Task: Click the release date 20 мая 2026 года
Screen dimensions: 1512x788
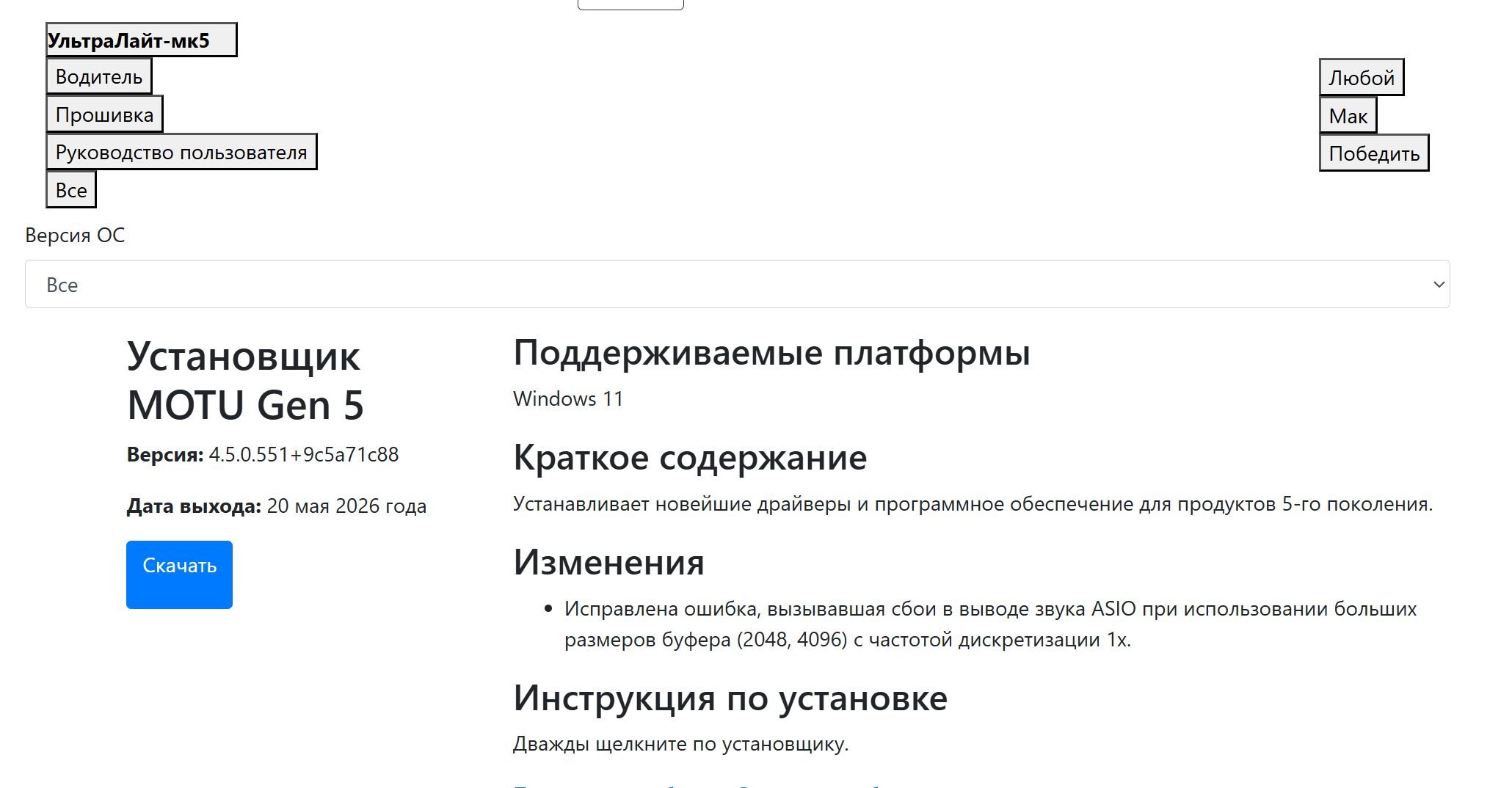Action: [x=346, y=506]
